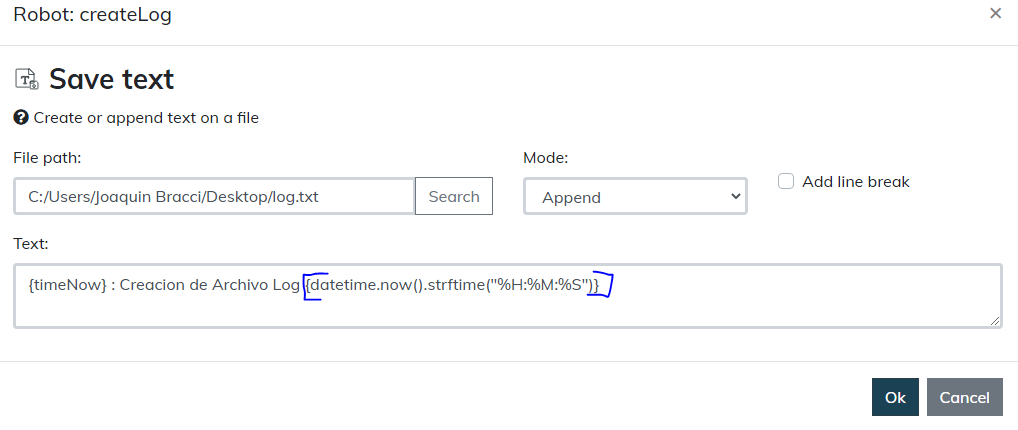This screenshot has height=430, width=1018.
Task: Click the "File path:" label
Action: click(47, 158)
